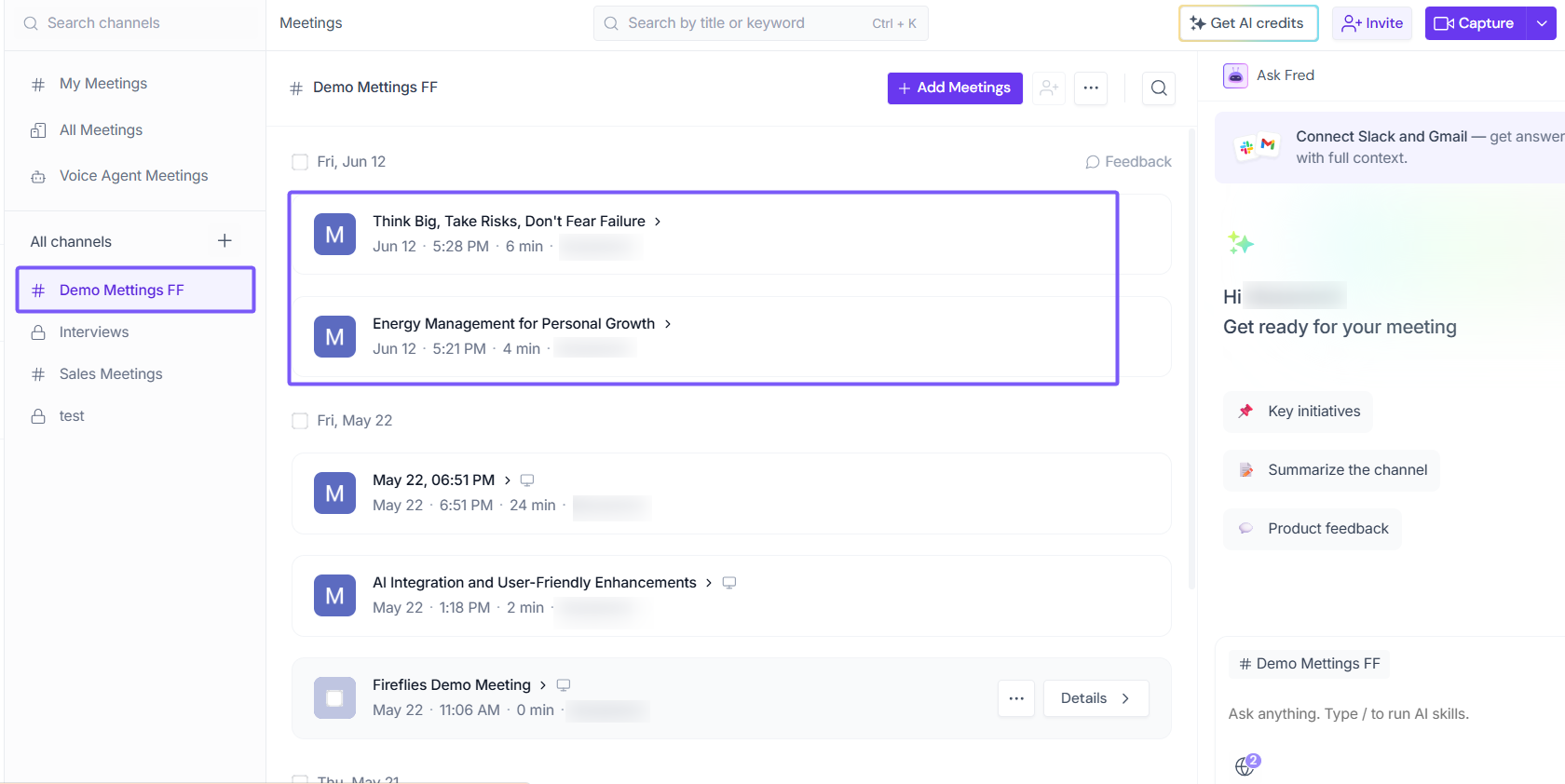This screenshot has width=1565, height=784.
Task: Check the Fri, Jun 12 date checkbox
Action: 300,162
